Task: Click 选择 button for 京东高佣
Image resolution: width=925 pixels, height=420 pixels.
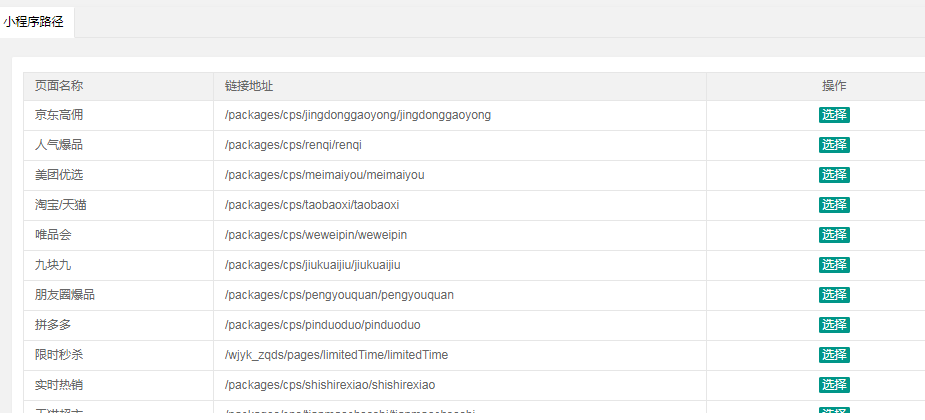Action: 834,115
